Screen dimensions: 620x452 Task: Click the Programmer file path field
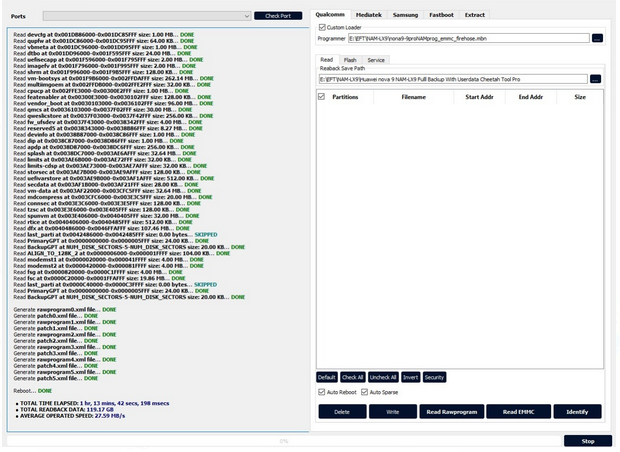[469, 38]
